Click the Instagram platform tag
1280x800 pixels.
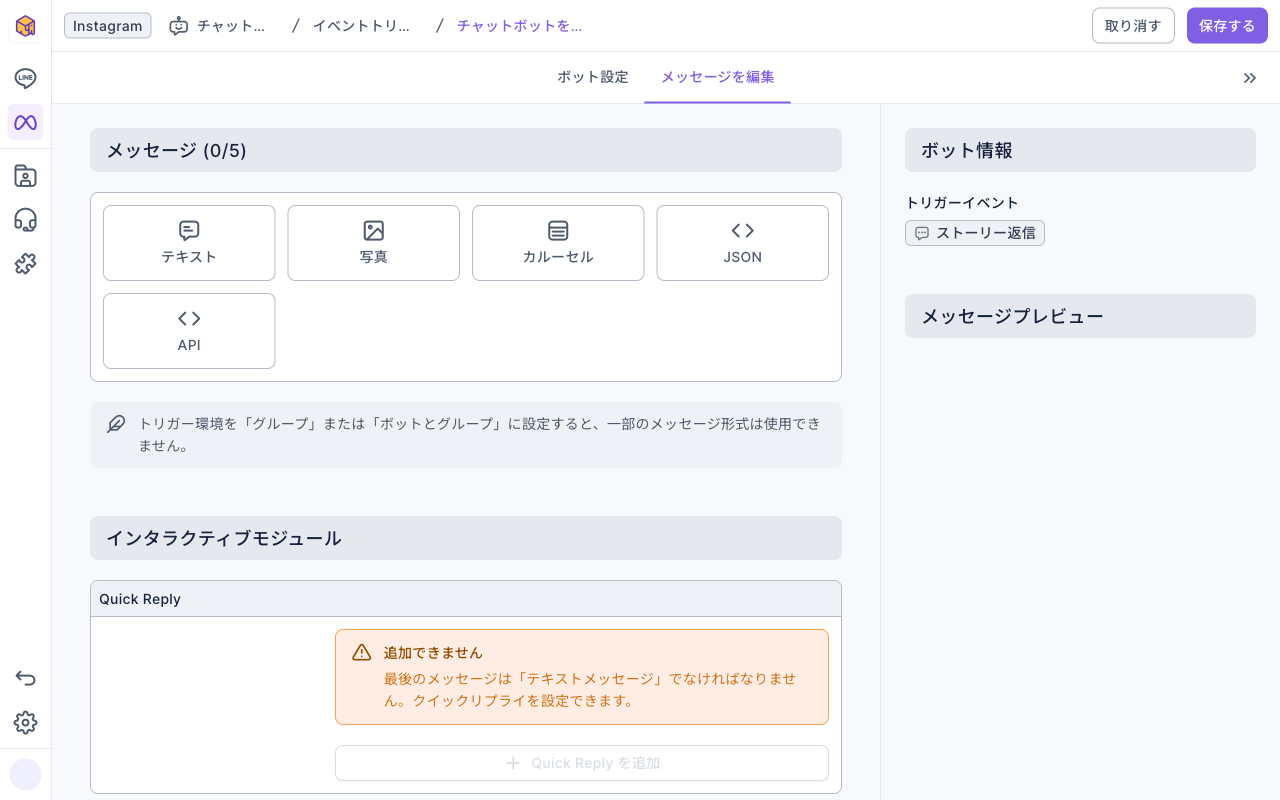pos(108,26)
